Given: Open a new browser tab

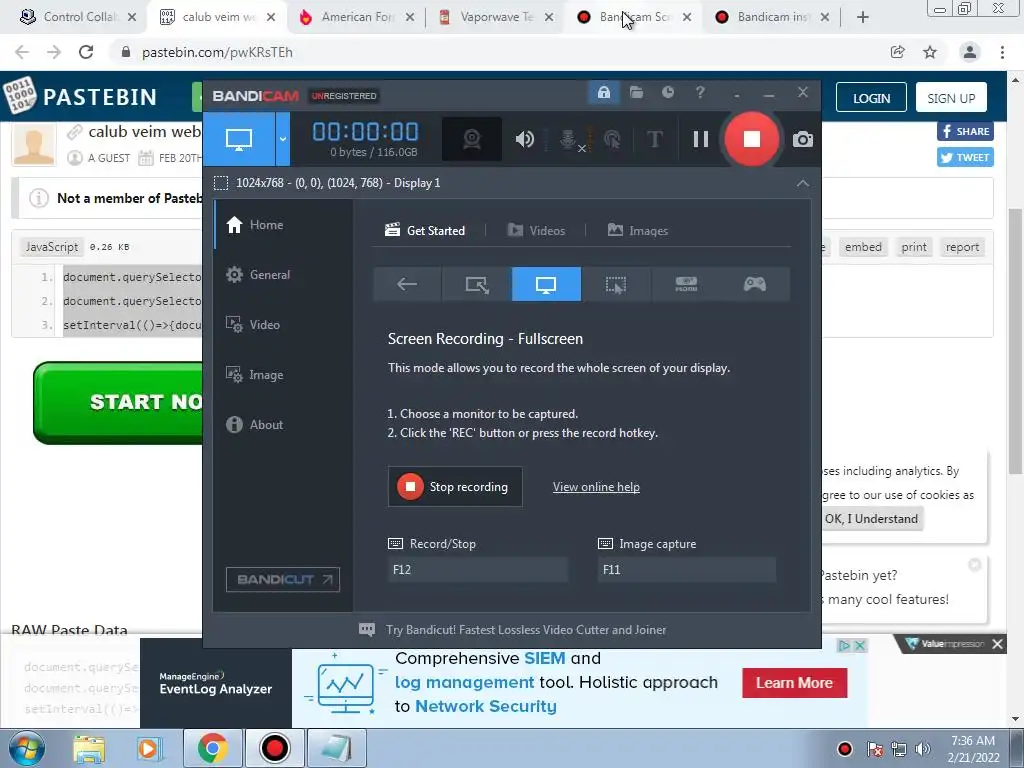Looking at the screenshot, I should coord(863,17).
